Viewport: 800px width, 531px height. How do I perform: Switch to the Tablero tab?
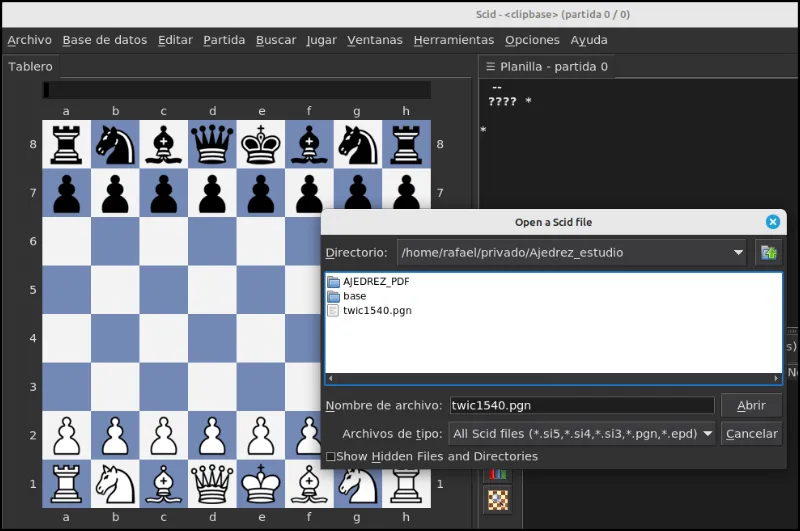(30, 66)
